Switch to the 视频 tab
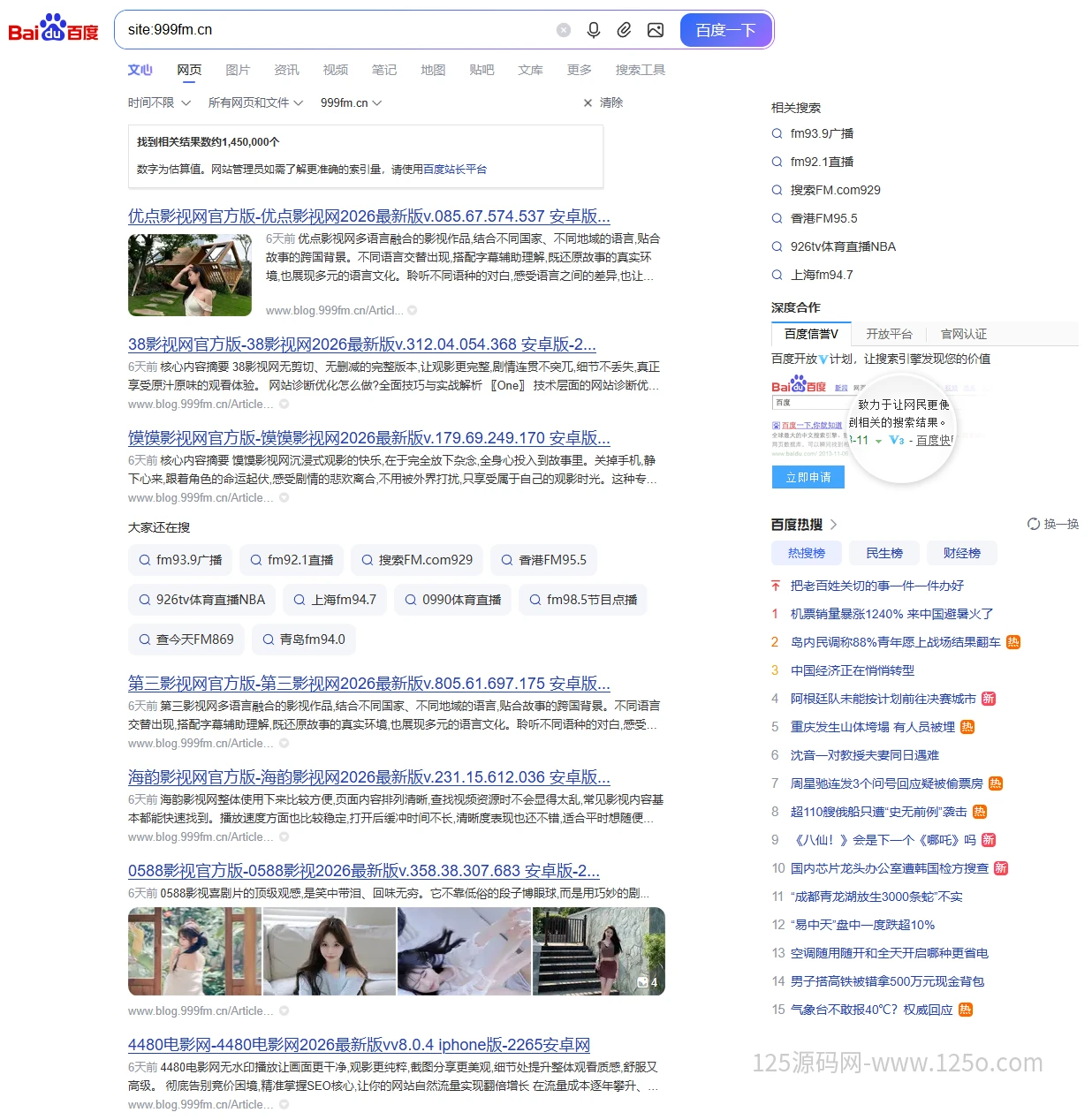 (335, 70)
